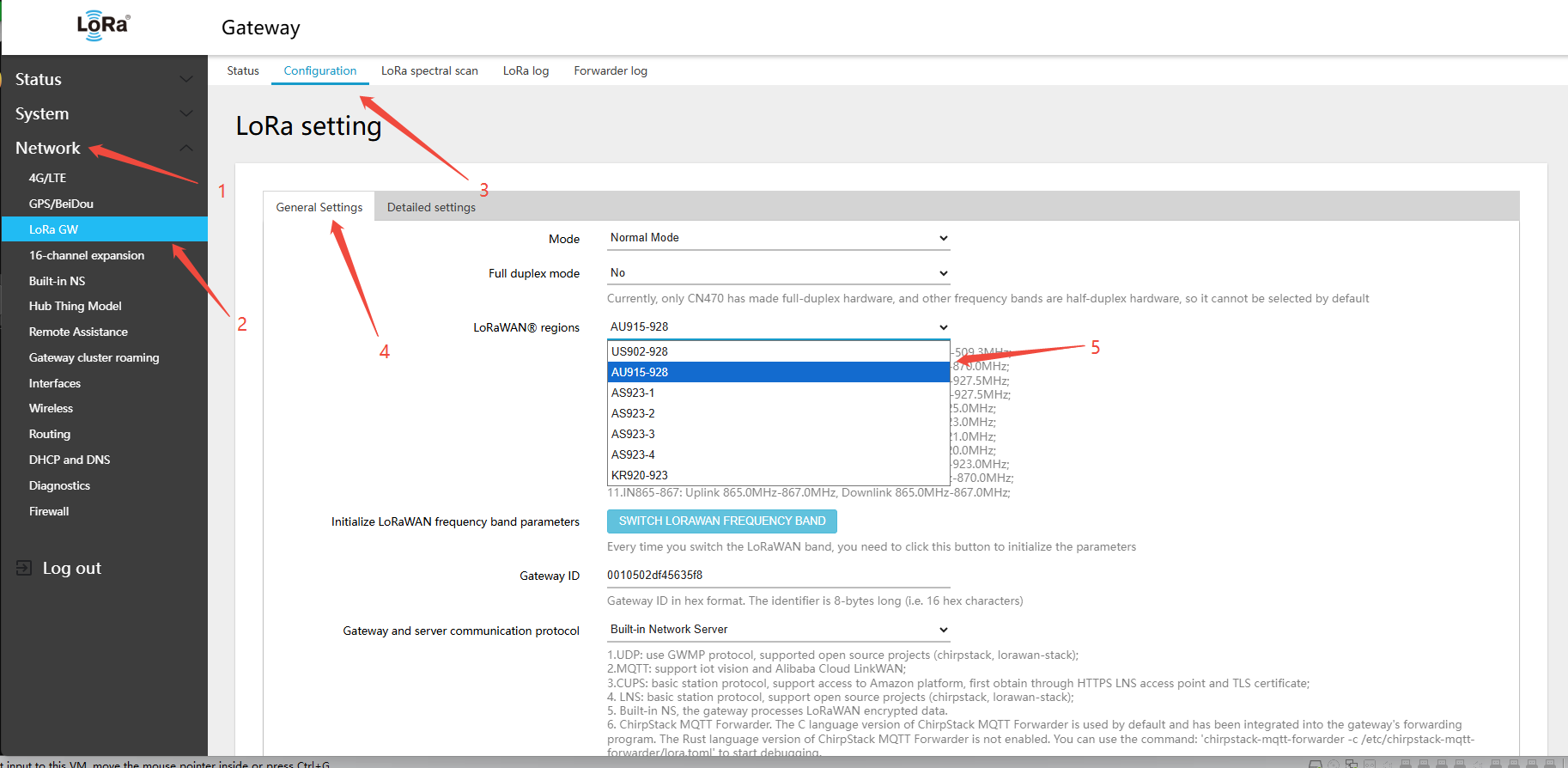Expand the System sidebar section
1568x768 pixels.
[x=185, y=113]
